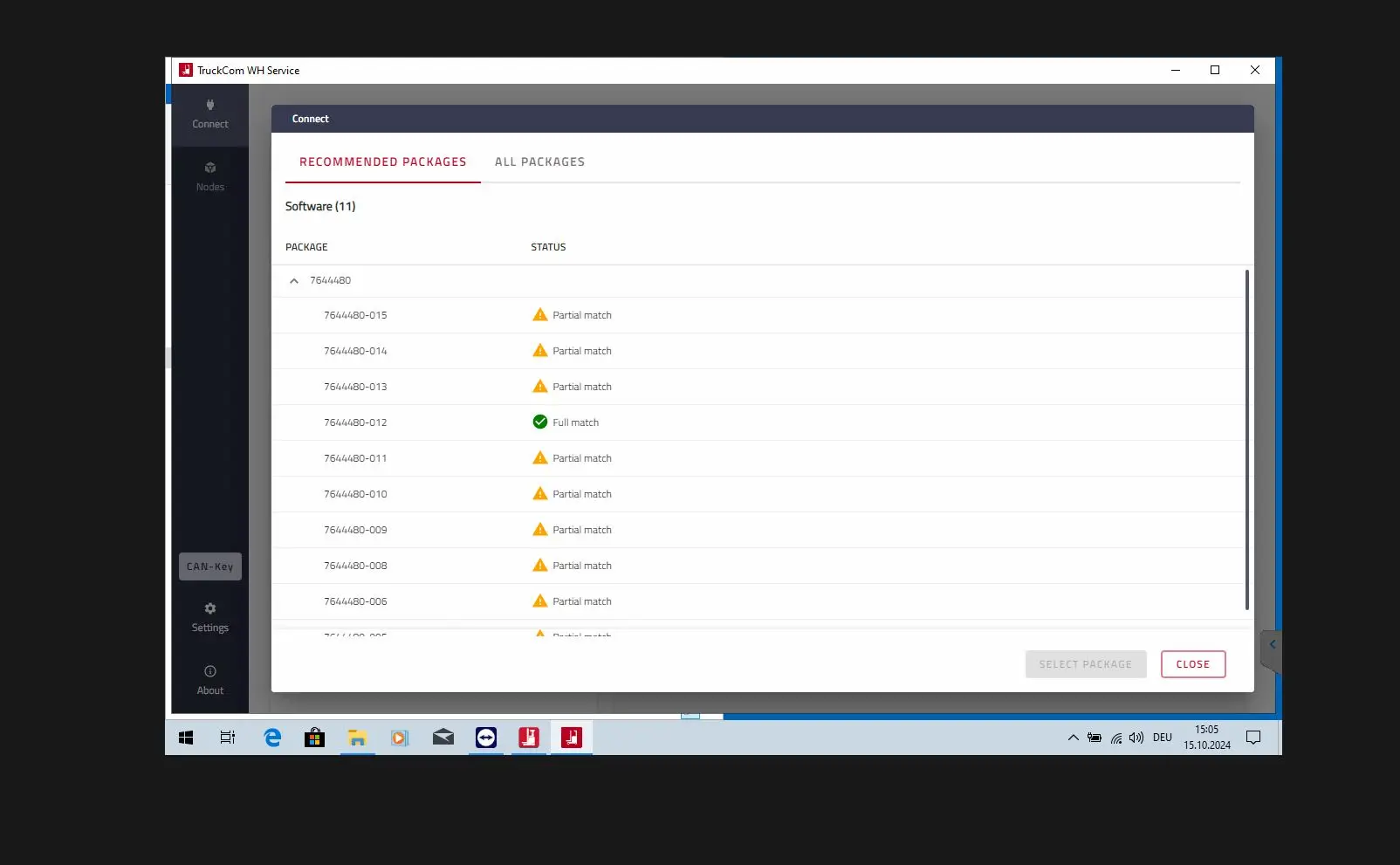Select package 7644480-012 with full match
This screenshot has width=1400, height=865.
(x=758, y=422)
